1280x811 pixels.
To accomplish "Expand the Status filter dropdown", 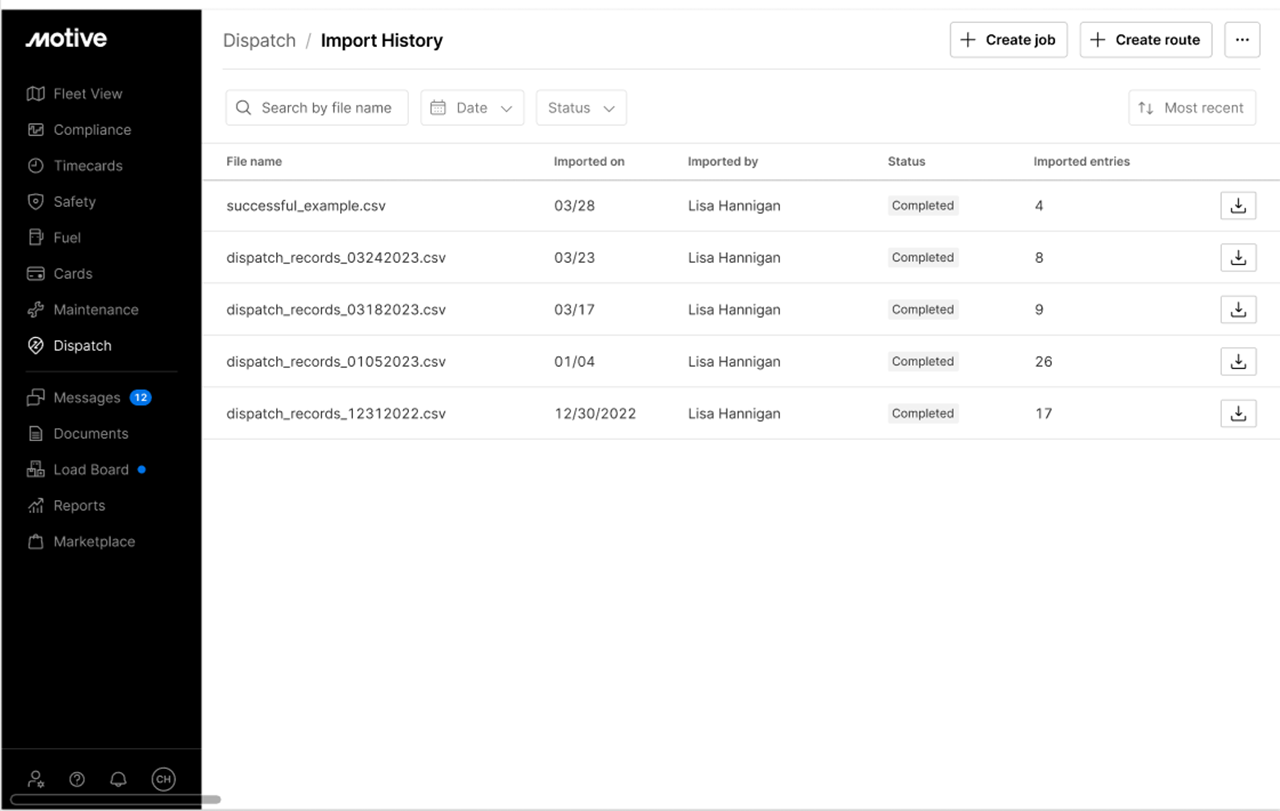I will tap(581, 108).
